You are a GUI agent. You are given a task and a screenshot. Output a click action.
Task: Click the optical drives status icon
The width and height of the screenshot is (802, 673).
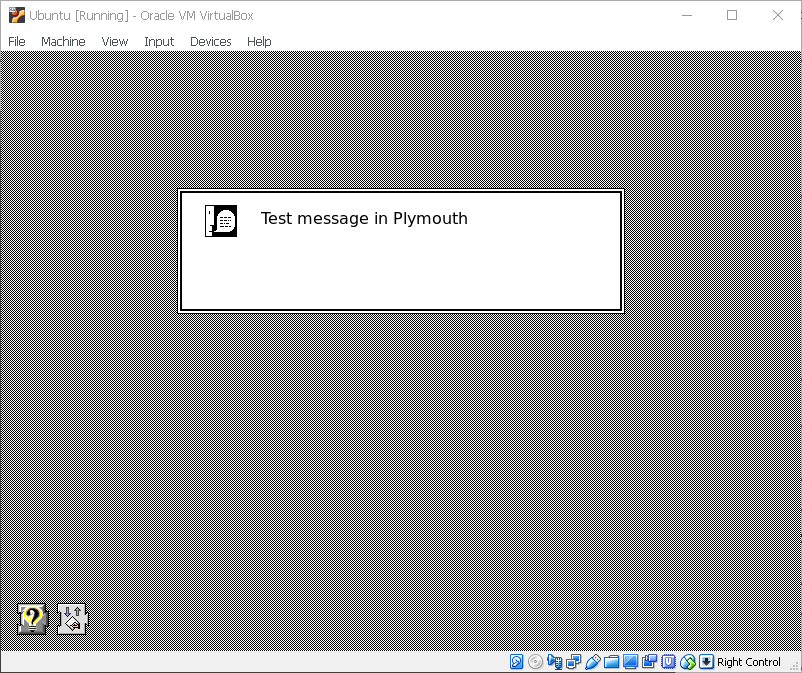[534, 662]
